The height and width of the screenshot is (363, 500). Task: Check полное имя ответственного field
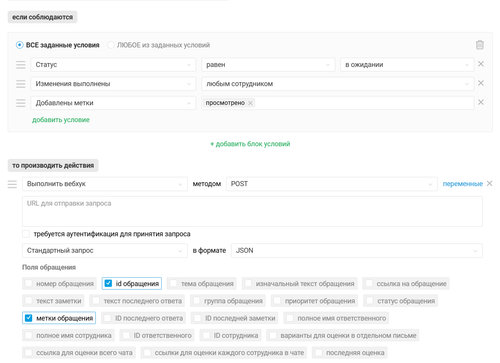pos(290,318)
